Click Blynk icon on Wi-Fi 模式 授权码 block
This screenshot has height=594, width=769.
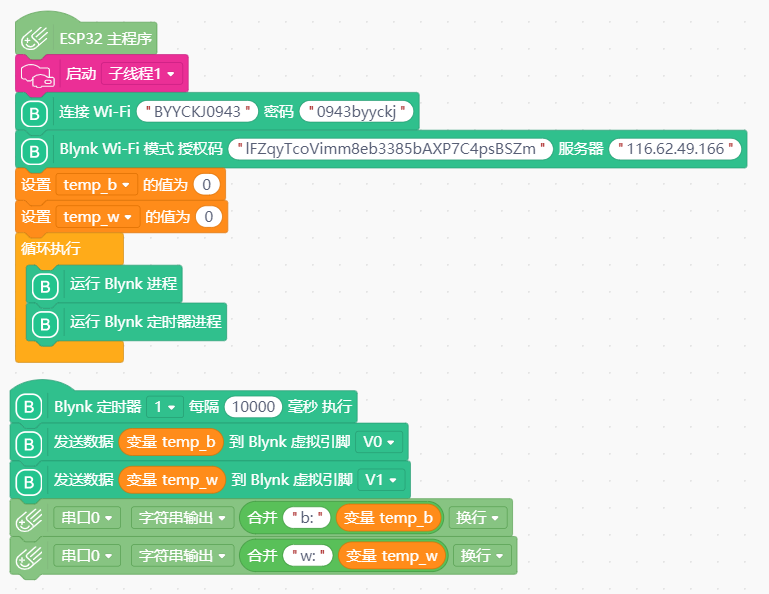coord(34,151)
